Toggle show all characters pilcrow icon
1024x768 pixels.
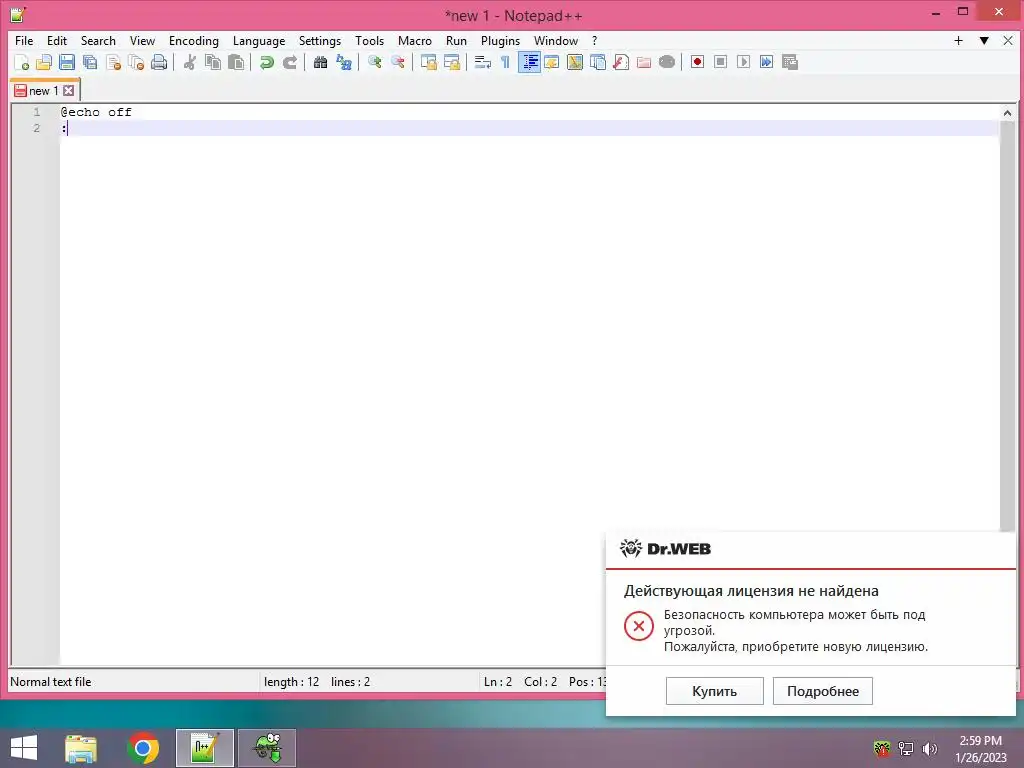point(505,62)
